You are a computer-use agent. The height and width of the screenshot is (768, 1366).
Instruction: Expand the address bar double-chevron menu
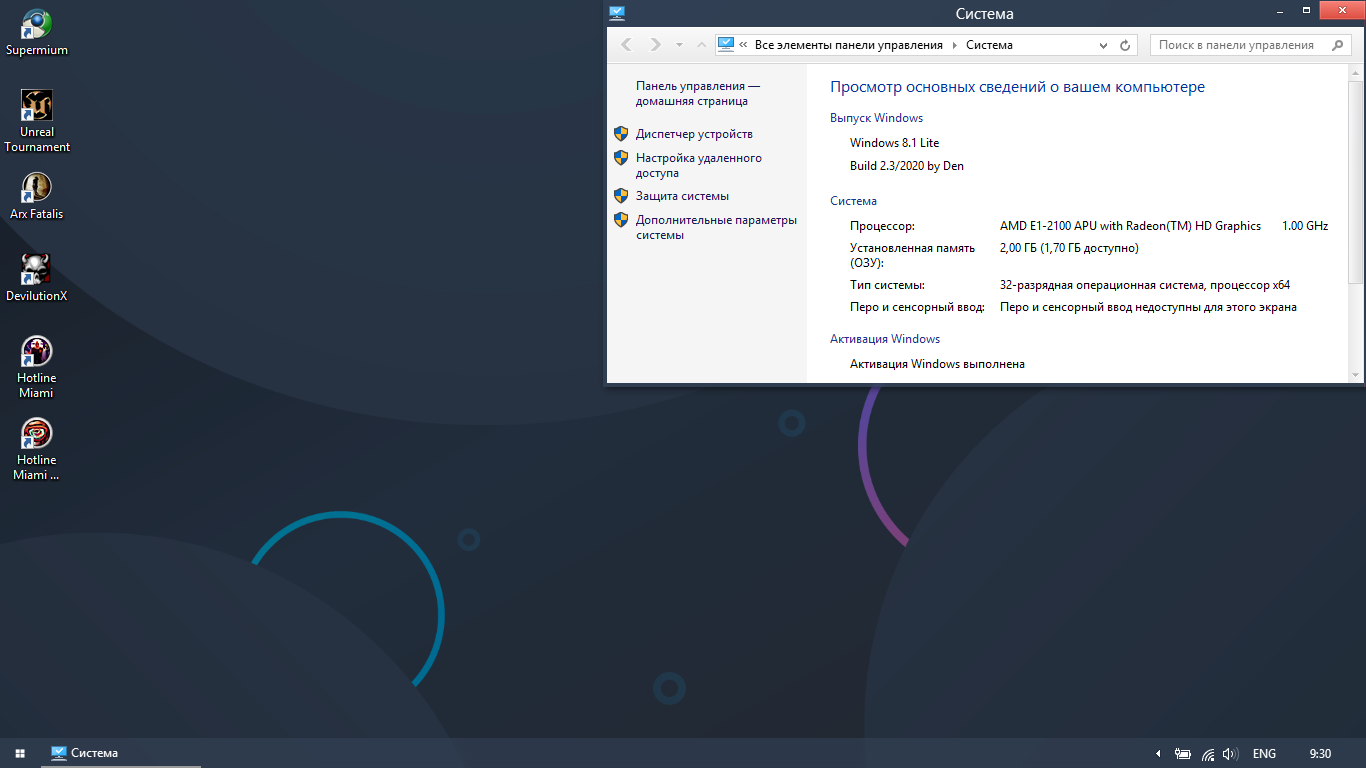coord(743,45)
